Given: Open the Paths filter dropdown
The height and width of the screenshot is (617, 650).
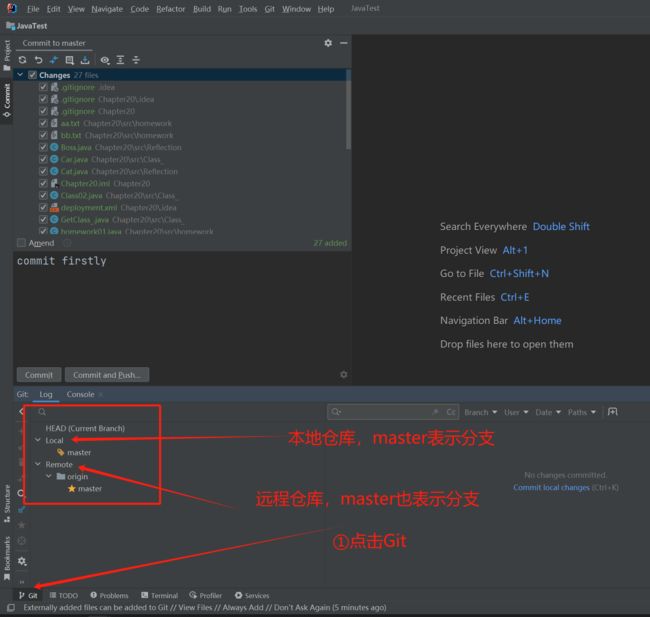Looking at the screenshot, I should pos(582,412).
